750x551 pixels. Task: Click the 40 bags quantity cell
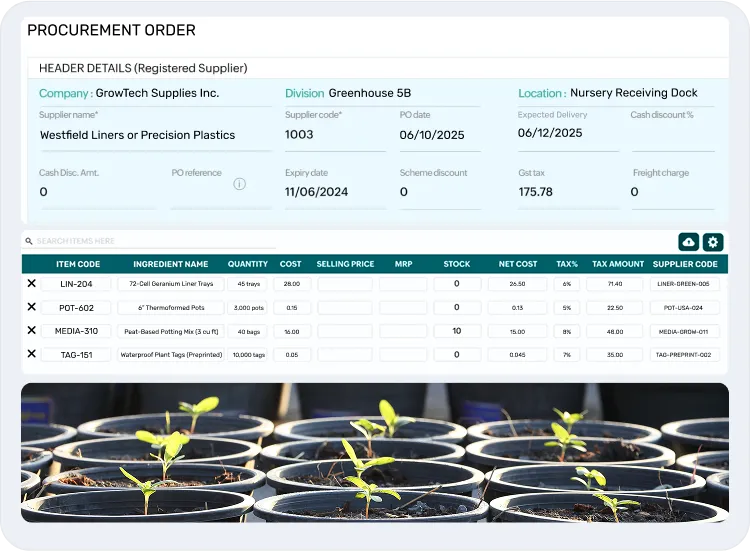click(248, 331)
